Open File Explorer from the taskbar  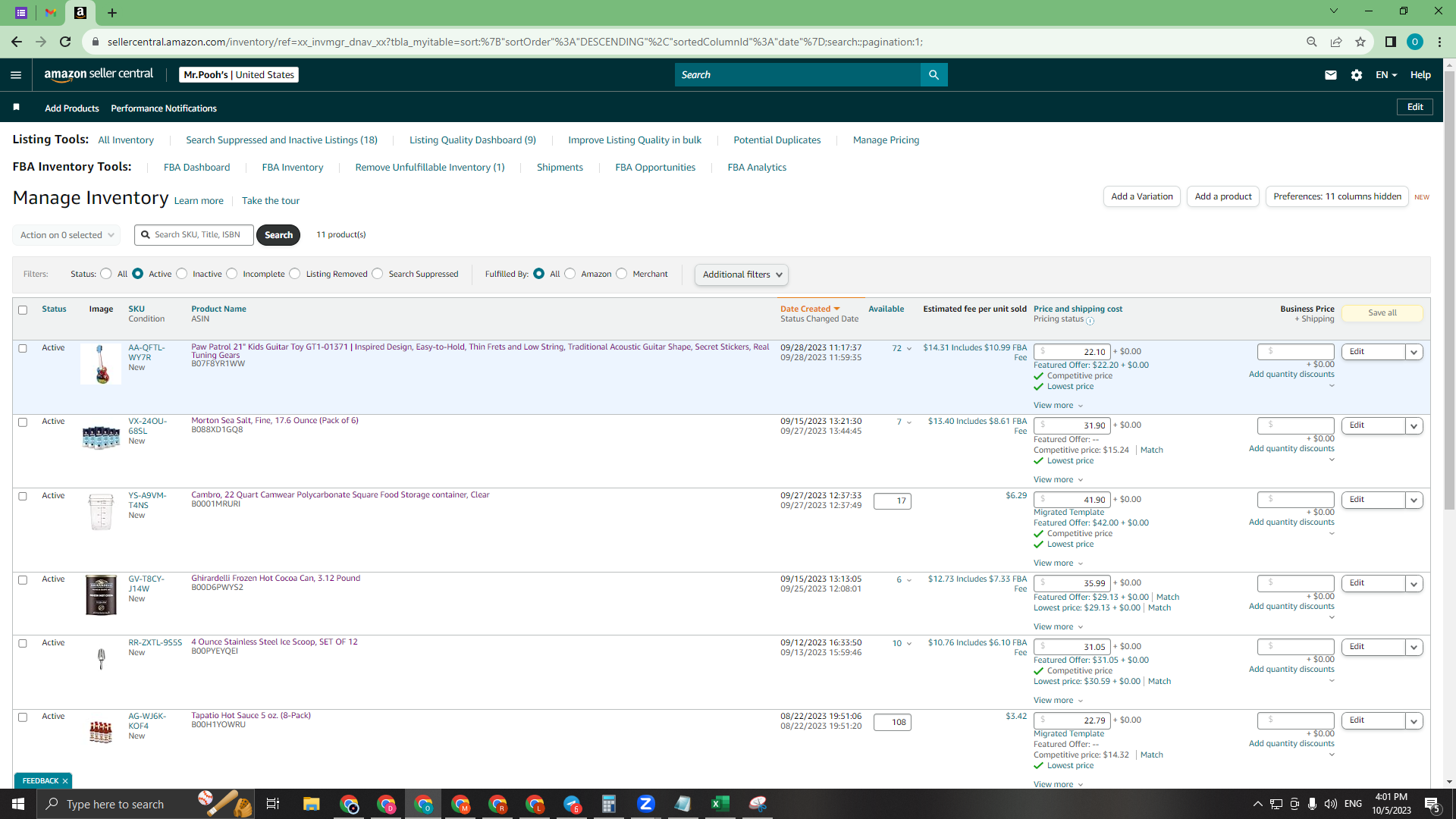tap(311, 804)
